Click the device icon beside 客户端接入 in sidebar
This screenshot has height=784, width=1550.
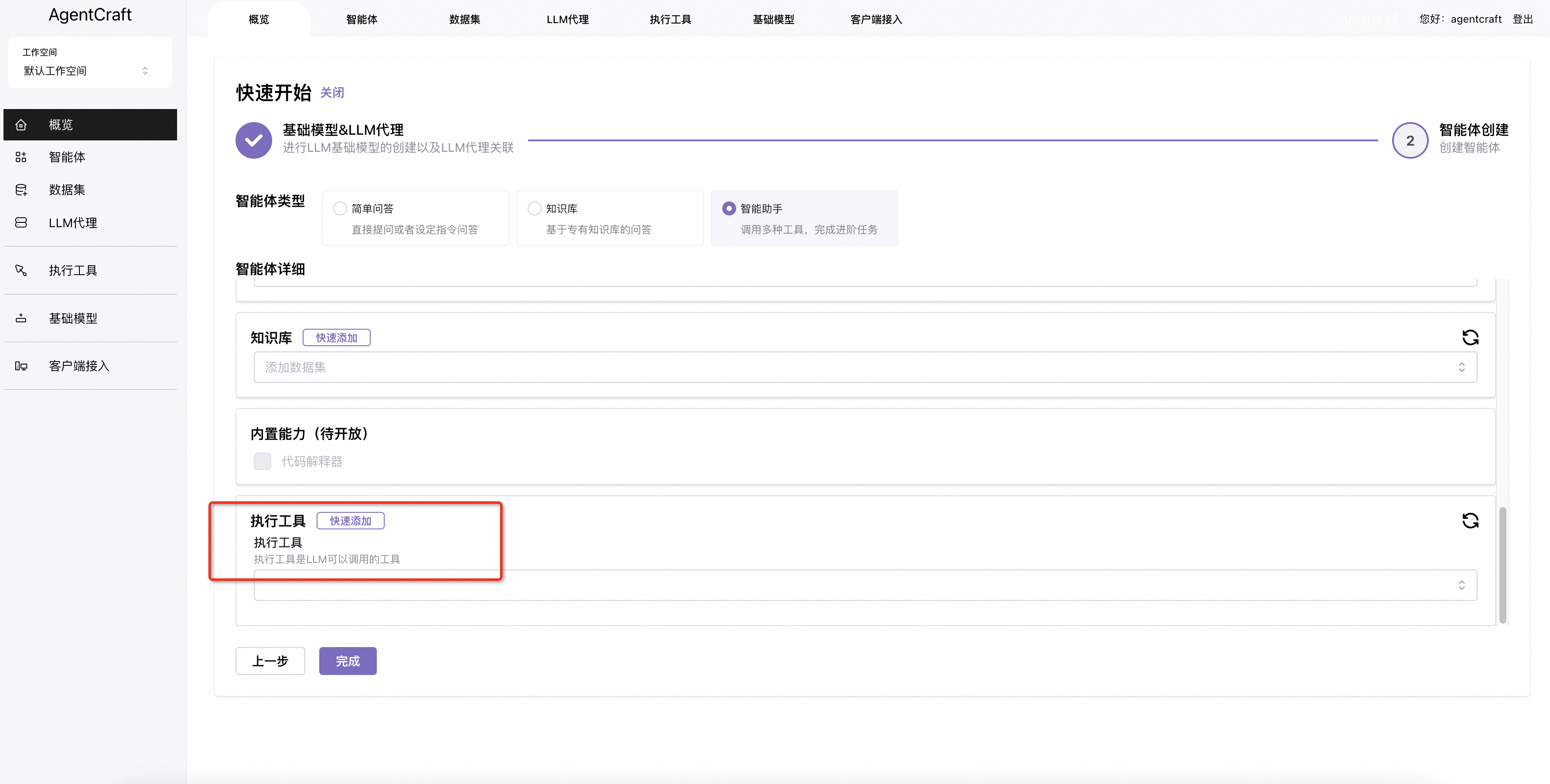(21, 366)
